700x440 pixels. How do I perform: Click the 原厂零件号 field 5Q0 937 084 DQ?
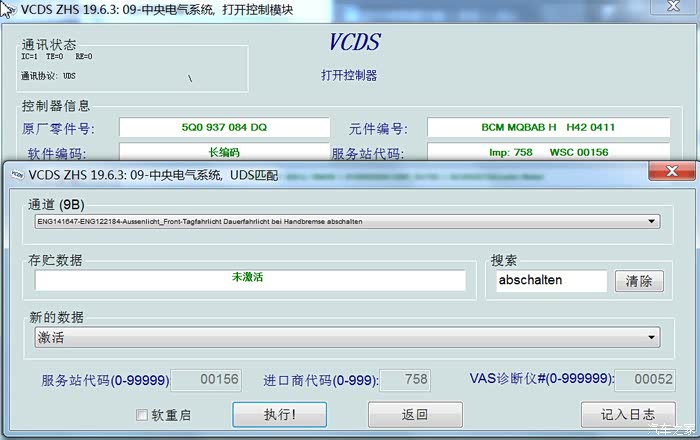[x=224, y=128]
